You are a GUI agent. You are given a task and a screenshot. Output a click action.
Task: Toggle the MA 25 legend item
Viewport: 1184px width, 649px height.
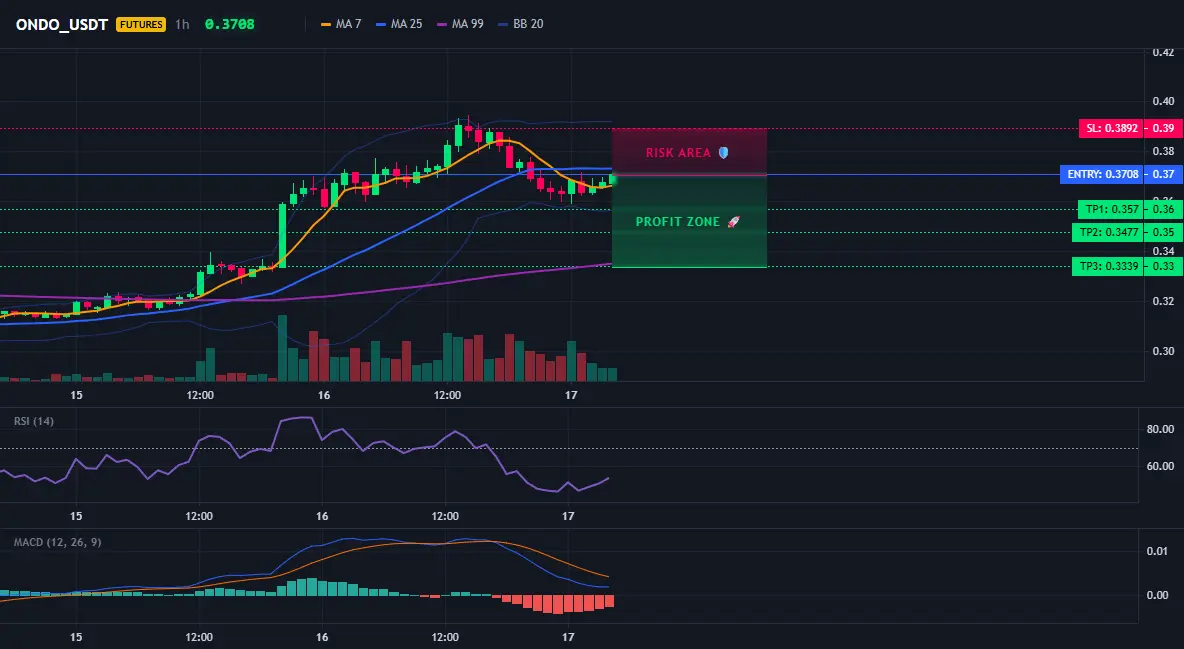(399, 24)
